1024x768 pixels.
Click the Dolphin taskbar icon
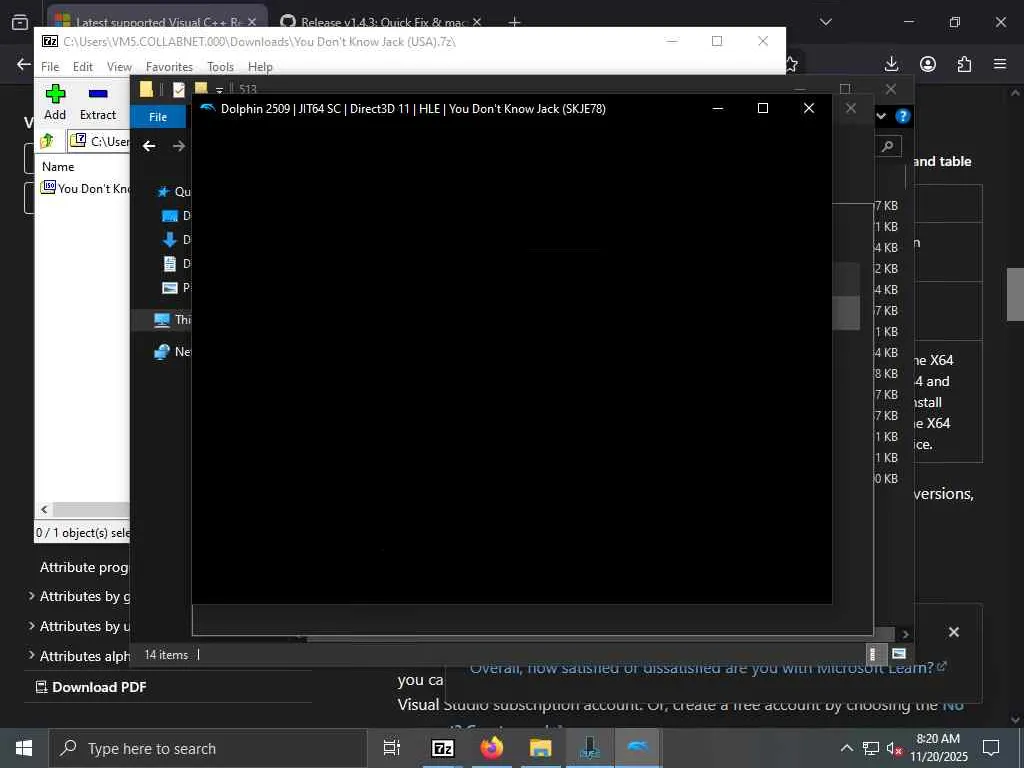[638, 748]
